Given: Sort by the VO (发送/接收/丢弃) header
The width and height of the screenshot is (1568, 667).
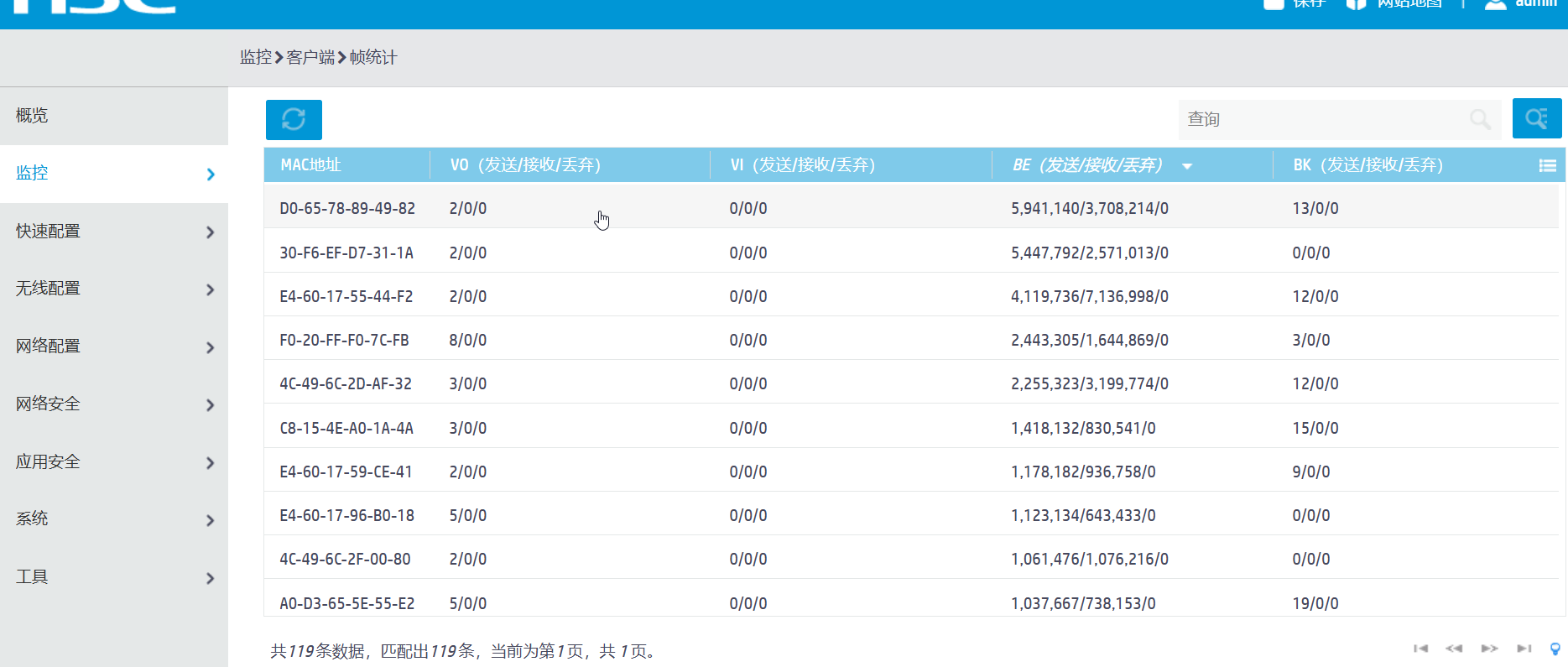Looking at the screenshot, I should (x=525, y=165).
